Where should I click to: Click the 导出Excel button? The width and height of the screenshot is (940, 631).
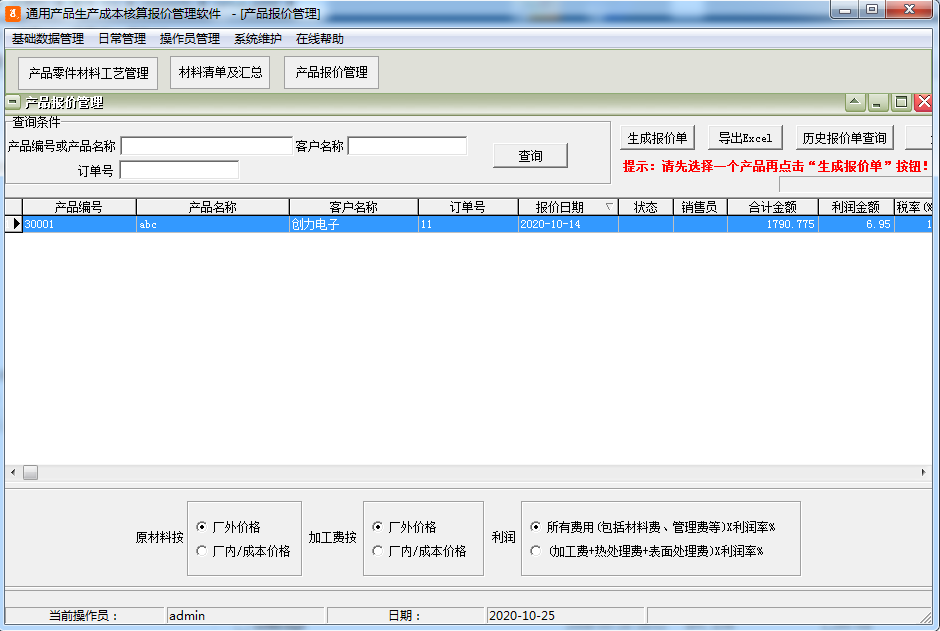pos(745,138)
